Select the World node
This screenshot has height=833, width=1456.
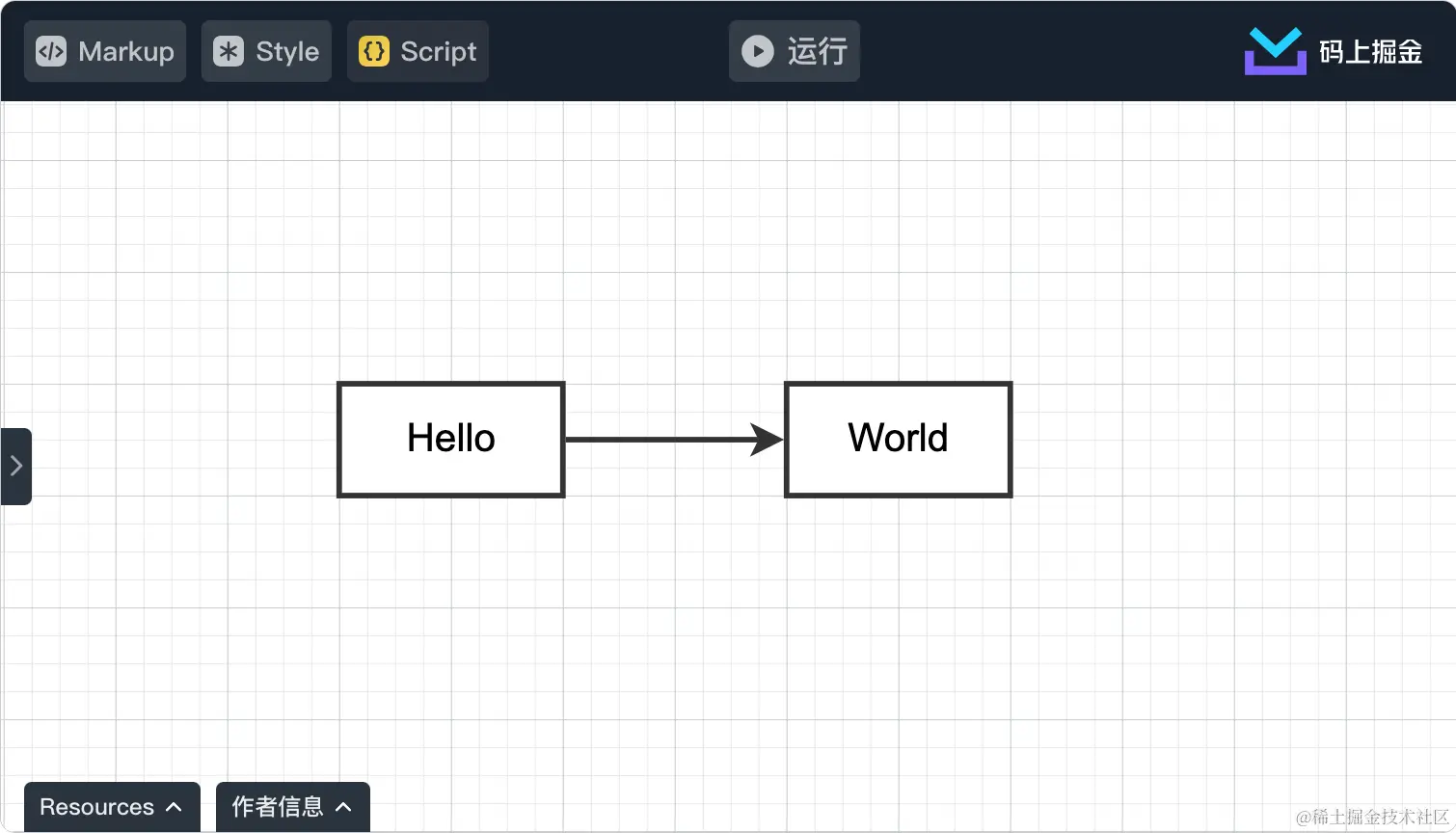(899, 440)
